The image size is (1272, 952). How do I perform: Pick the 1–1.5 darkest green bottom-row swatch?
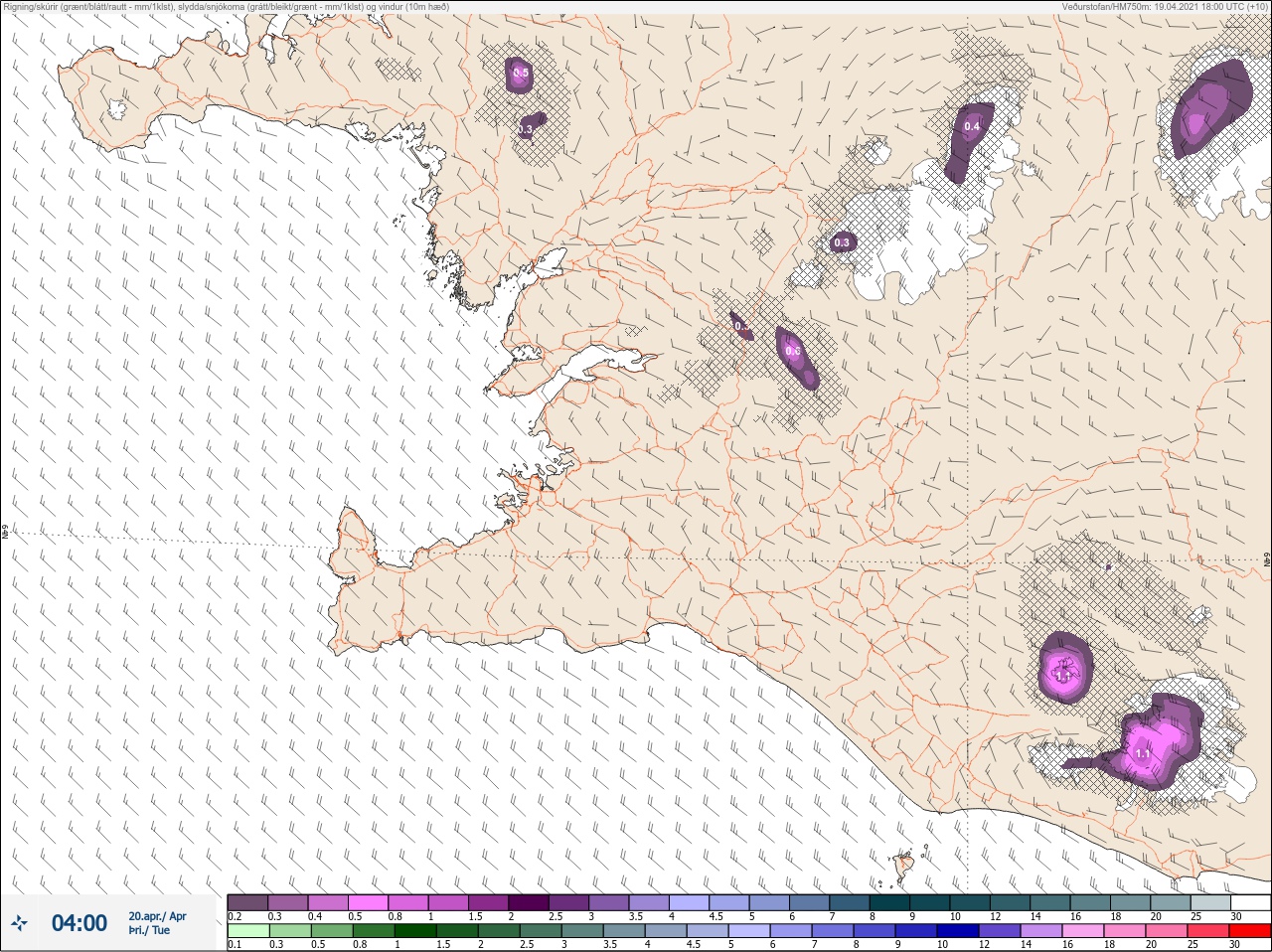coord(415,931)
